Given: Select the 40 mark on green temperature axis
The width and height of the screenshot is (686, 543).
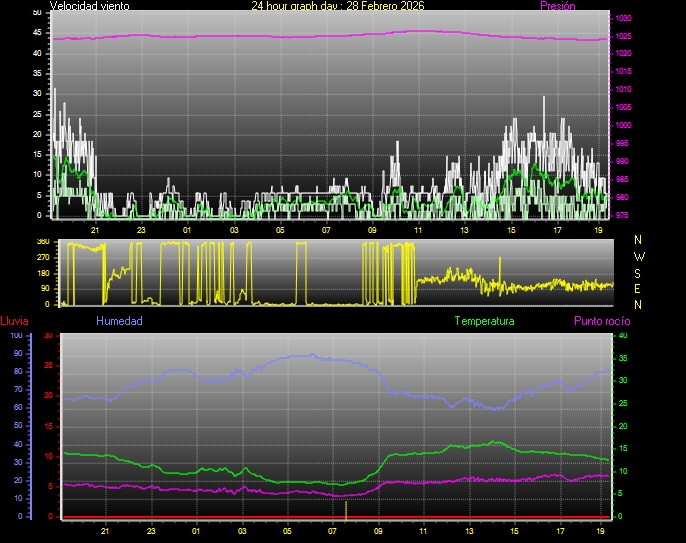Looking at the screenshot, I should click(x=623, y=336).
